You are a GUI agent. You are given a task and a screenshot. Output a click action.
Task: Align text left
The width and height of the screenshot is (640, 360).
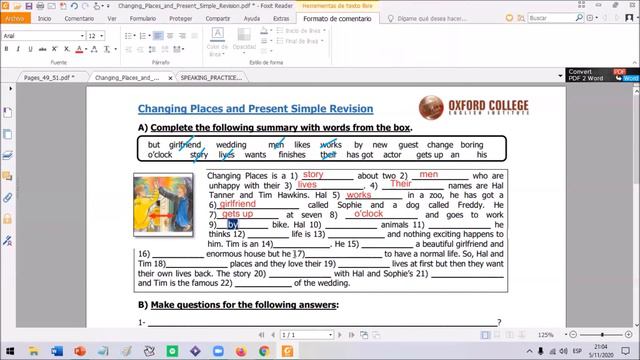158,36
